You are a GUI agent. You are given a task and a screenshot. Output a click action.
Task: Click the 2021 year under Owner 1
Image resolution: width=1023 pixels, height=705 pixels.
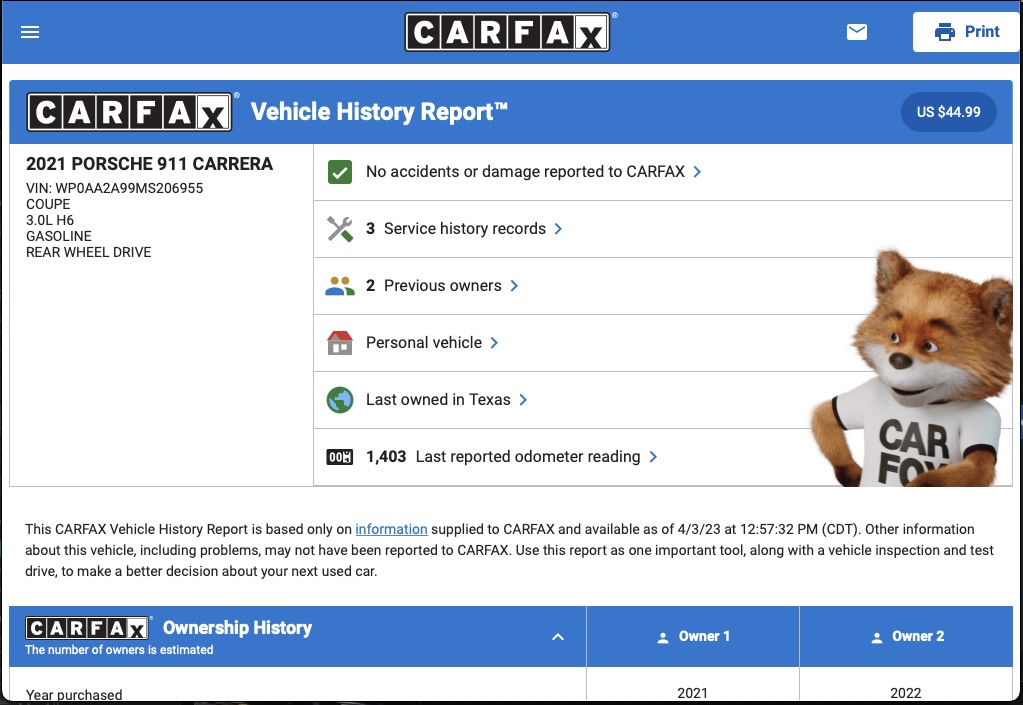tap(692, 693)
